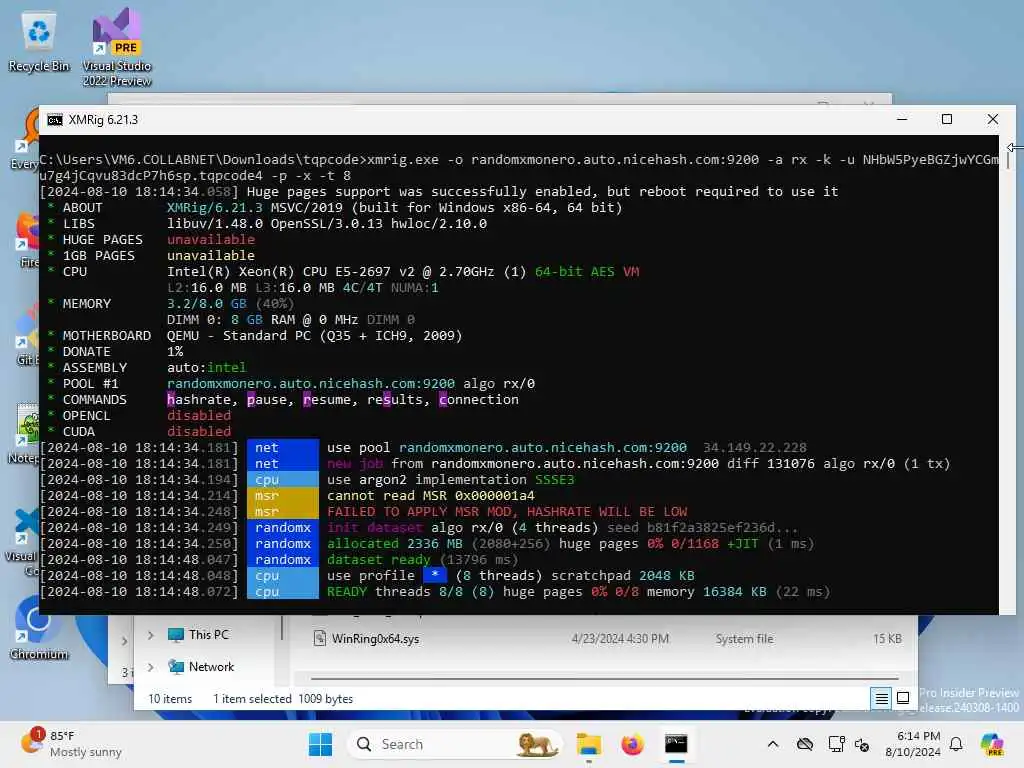This screenshot has width=1024, height=768.
Task: Click the Explorer horizontal scrollbar
Action: click(x=604, y=679)
